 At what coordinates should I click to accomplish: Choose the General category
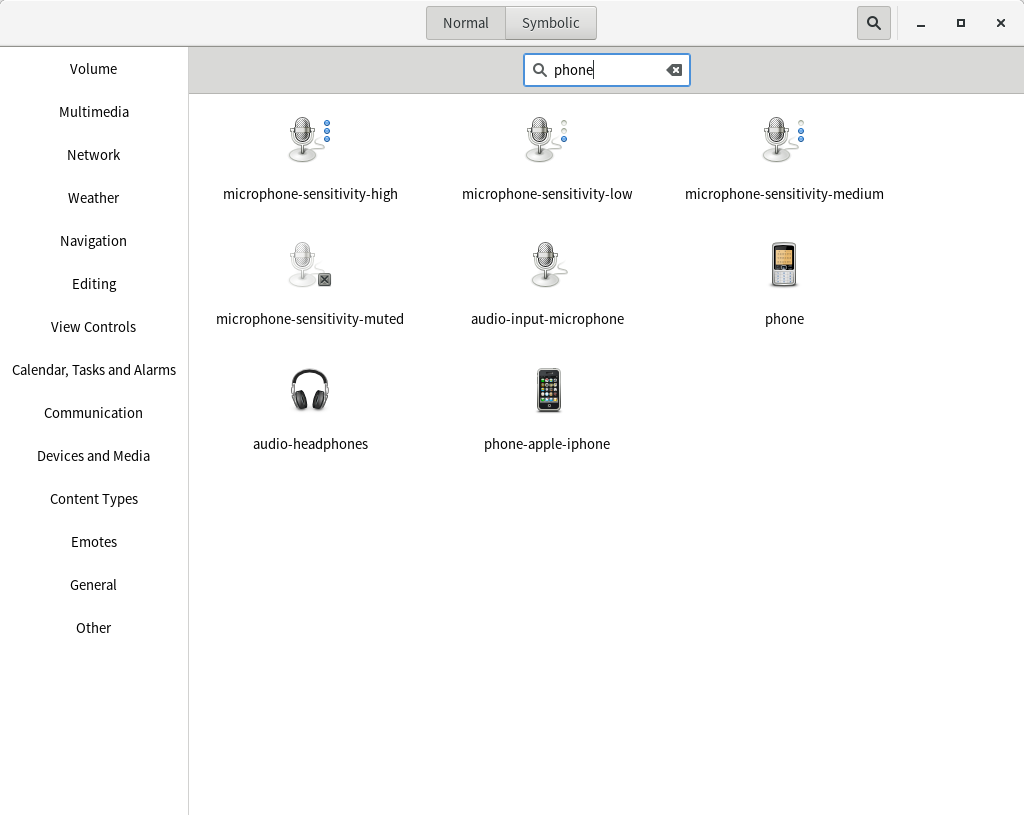click(93, 585)
